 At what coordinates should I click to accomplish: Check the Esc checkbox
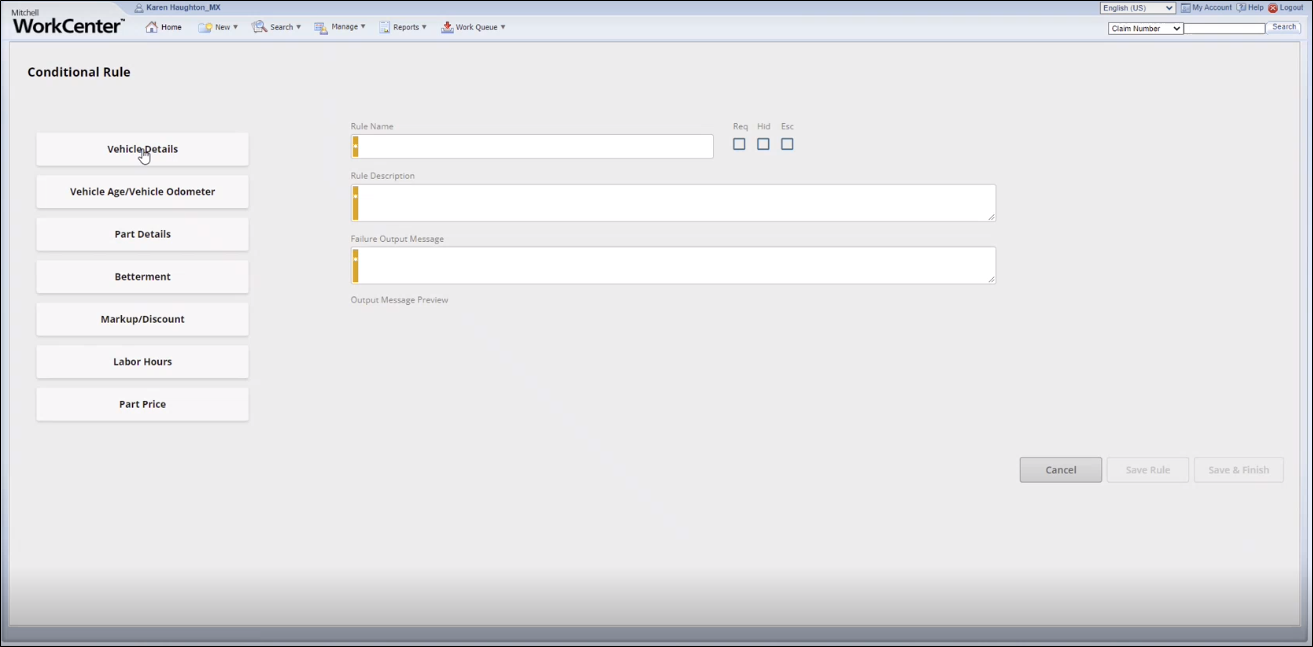tap(787, 144)
